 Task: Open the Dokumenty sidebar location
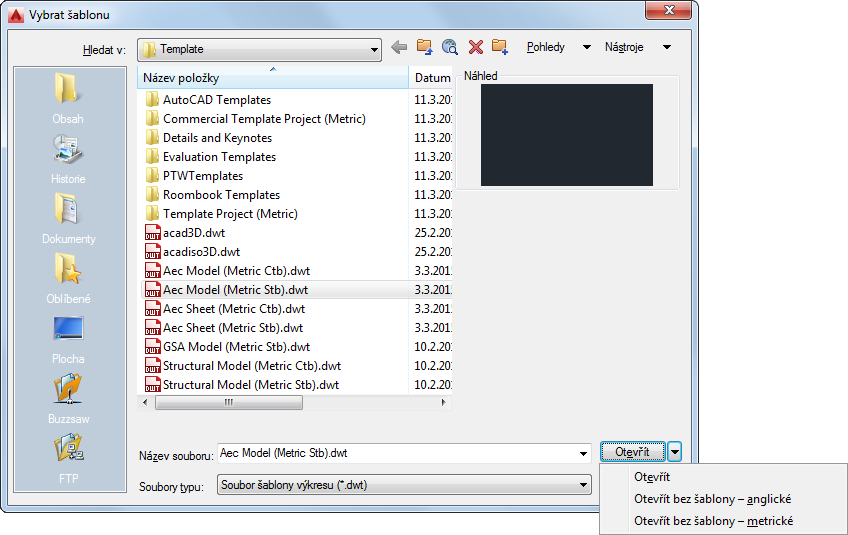68,219
